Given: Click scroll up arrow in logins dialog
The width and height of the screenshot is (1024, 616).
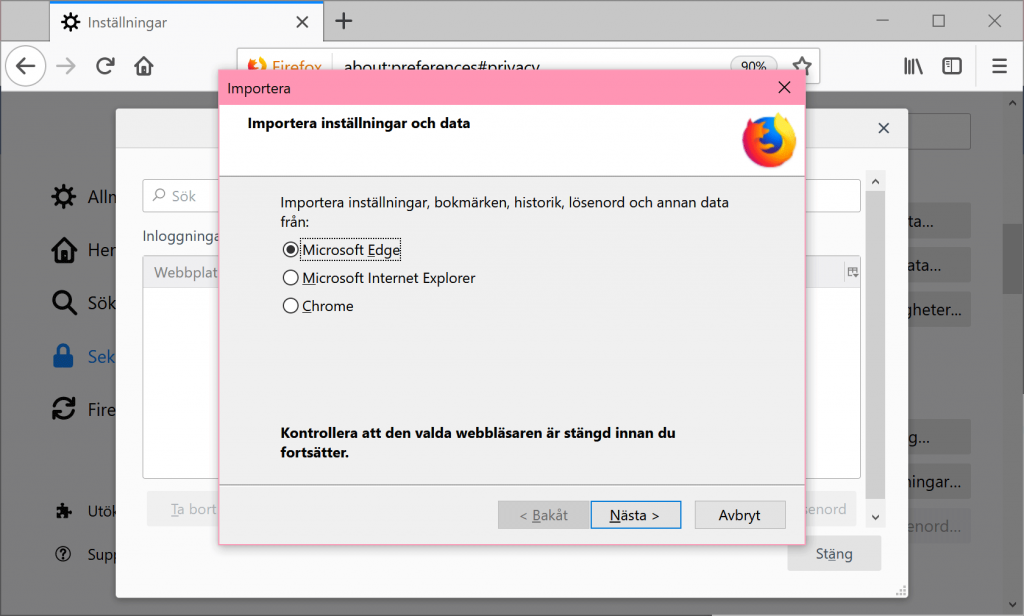Looking at the screenshot, I should click(x=875, y=182).
